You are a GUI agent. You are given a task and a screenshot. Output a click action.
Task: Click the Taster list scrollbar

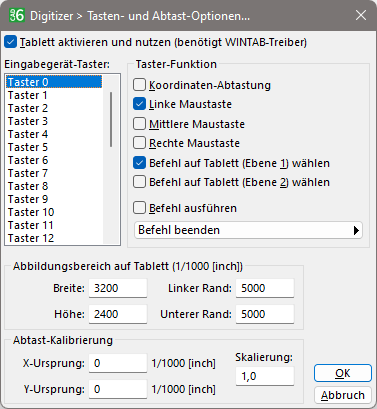(111, 119)
